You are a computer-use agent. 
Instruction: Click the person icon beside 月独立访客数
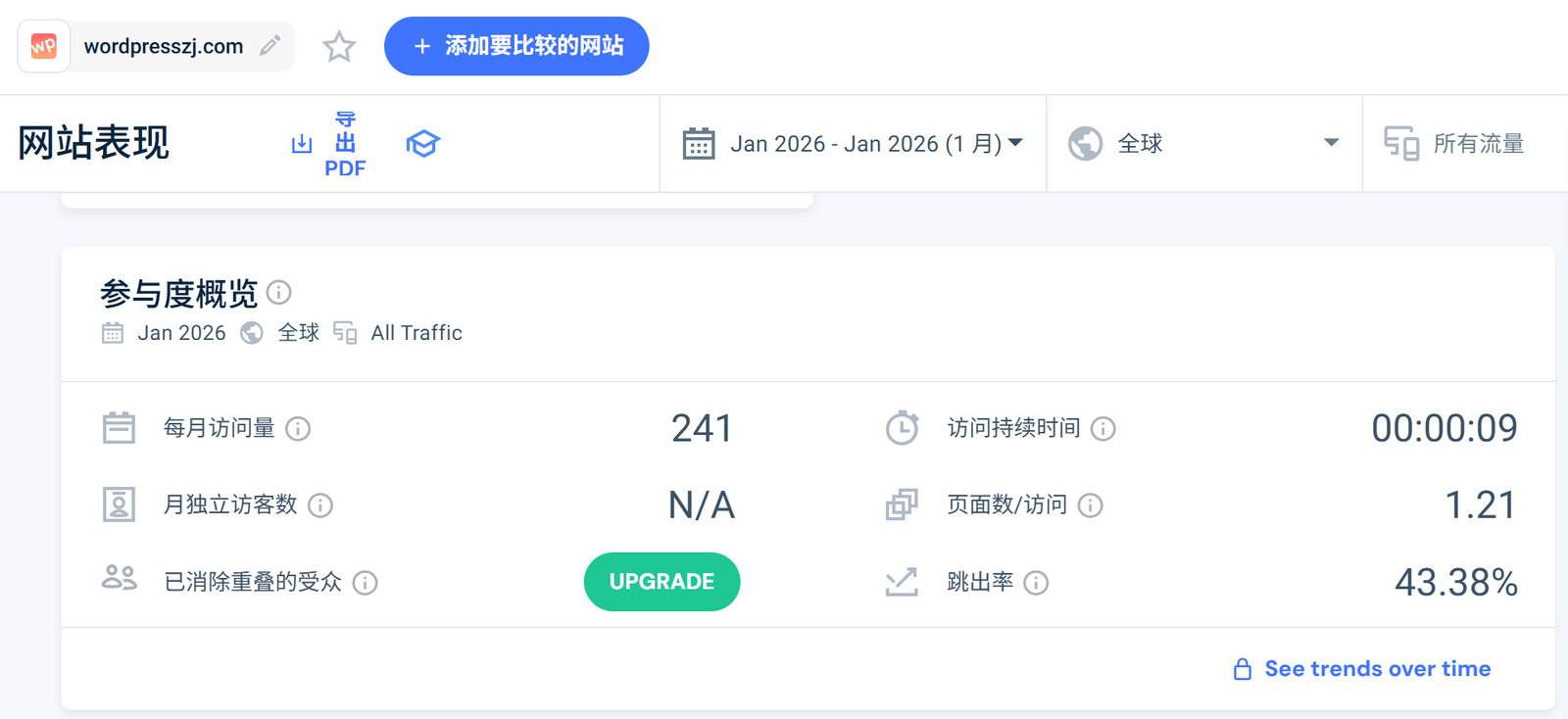119,504
